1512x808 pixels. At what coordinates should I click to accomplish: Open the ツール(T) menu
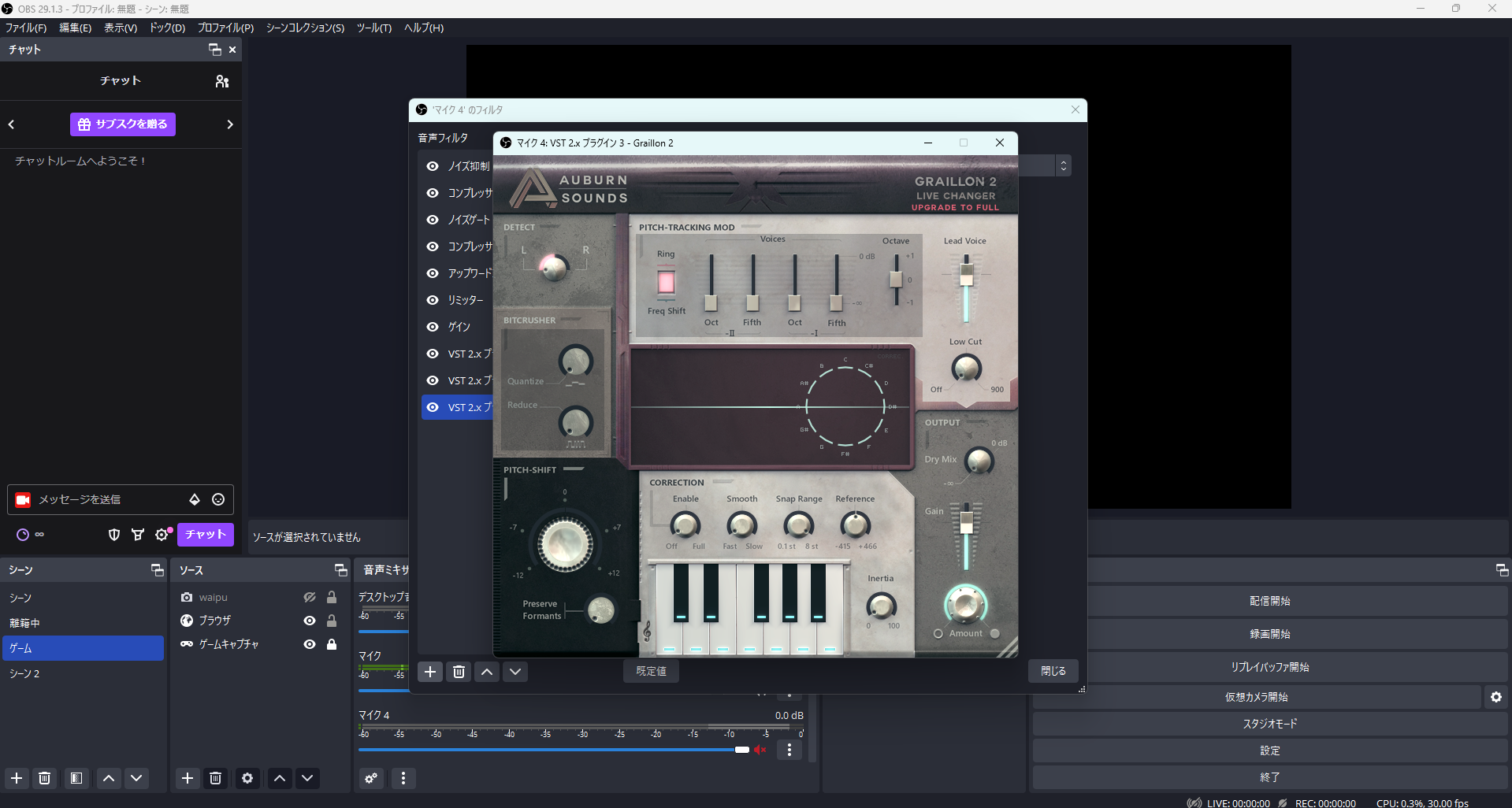click(x=374, y=28)
